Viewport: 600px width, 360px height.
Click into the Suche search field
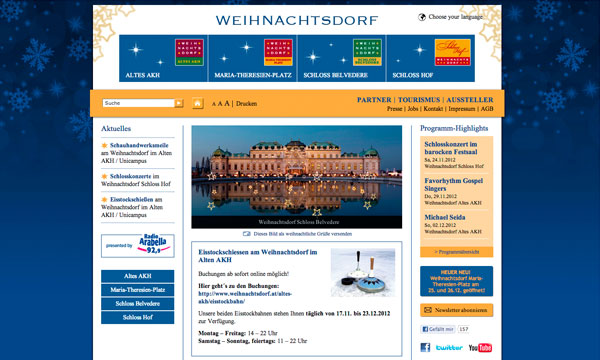139,103
